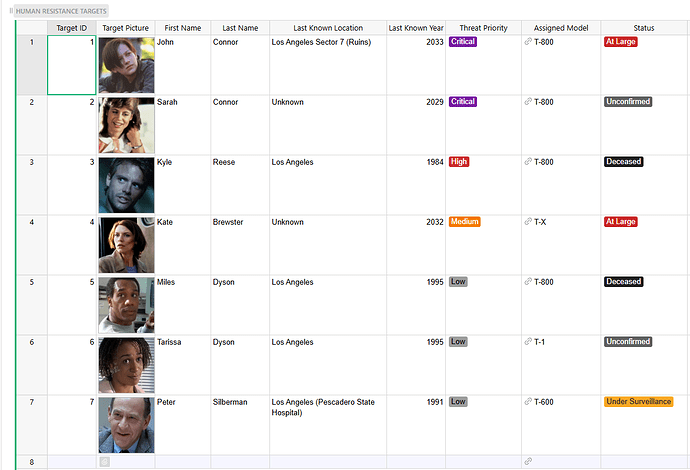Image resolution: width=690 pixels, height=470 pixels.
Task: Select row number 6 header
Action: (x=32, y=365)
